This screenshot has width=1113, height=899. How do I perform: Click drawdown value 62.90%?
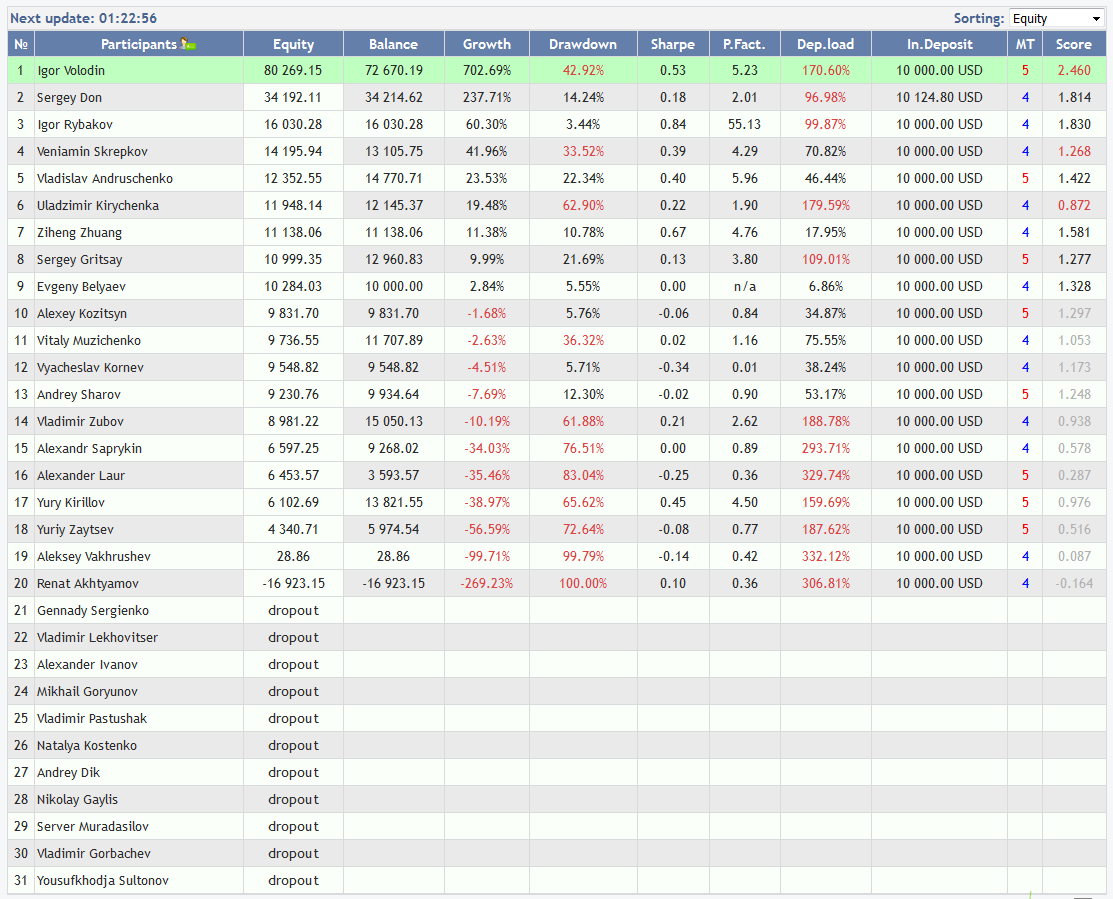click(583, 205)
